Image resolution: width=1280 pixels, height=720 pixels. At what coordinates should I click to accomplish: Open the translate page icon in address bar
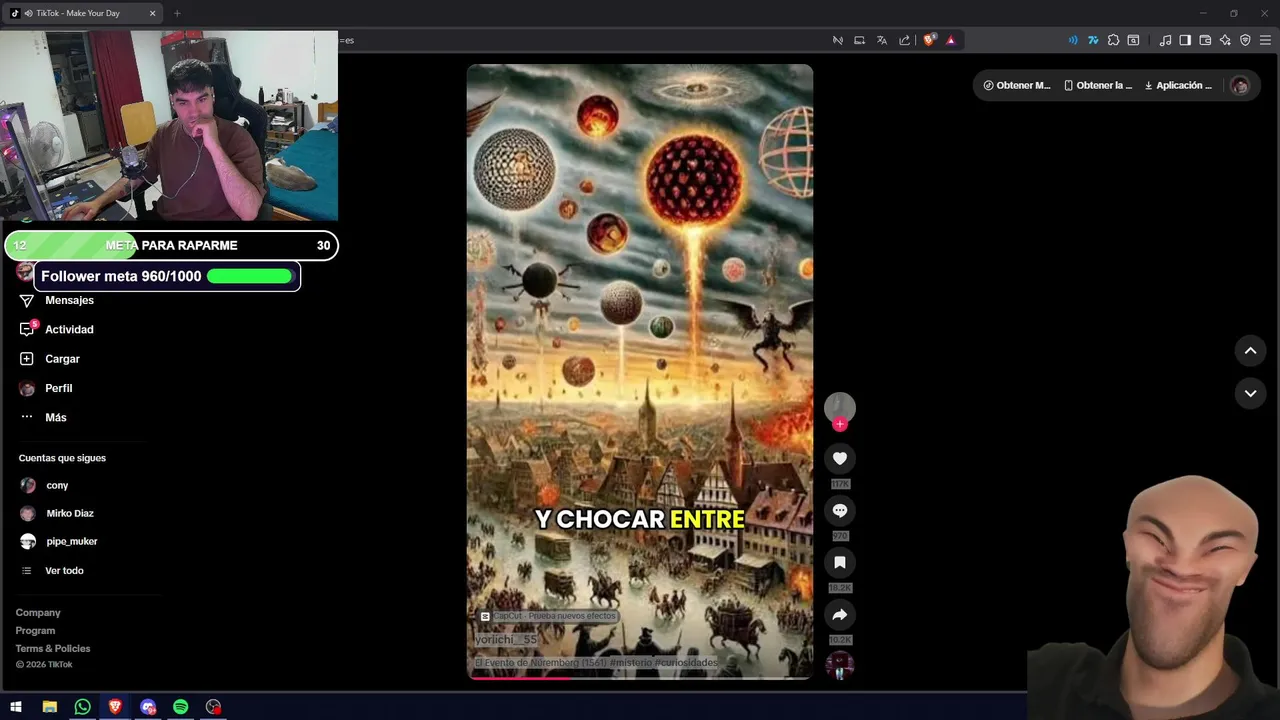coord(882,40)
